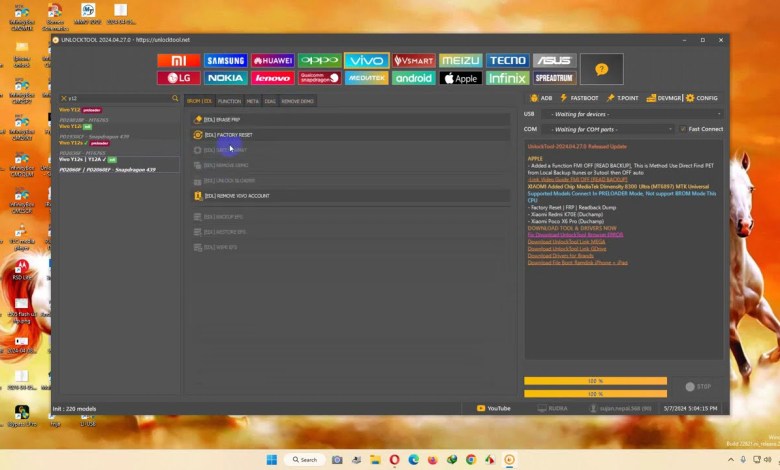The width and height of the screenshot is (780, 470).
Task: Open the REMOVE DEMO tab
Action: (x=297, y=101)
